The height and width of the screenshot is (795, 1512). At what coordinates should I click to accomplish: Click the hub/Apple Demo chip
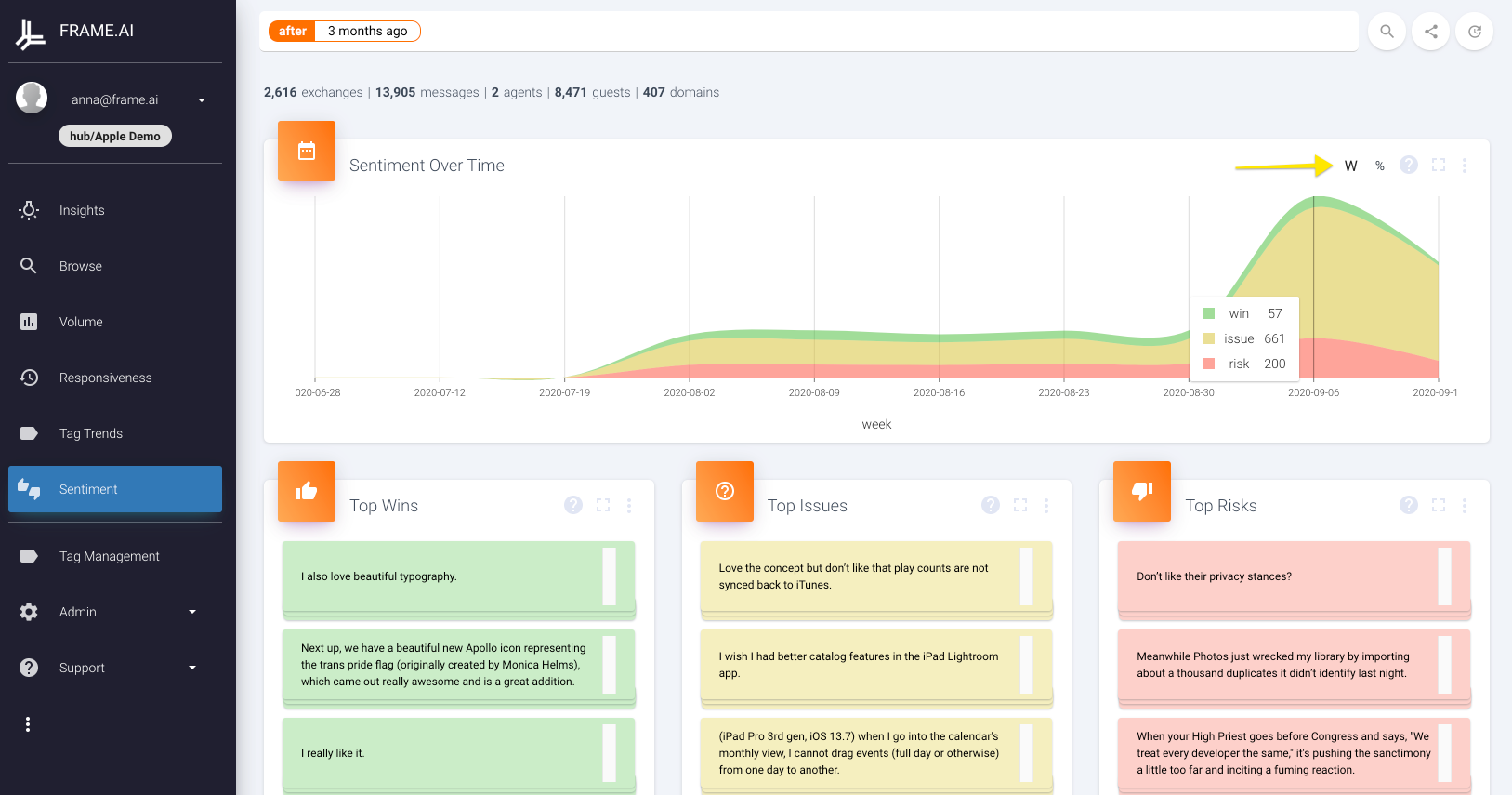115,136
